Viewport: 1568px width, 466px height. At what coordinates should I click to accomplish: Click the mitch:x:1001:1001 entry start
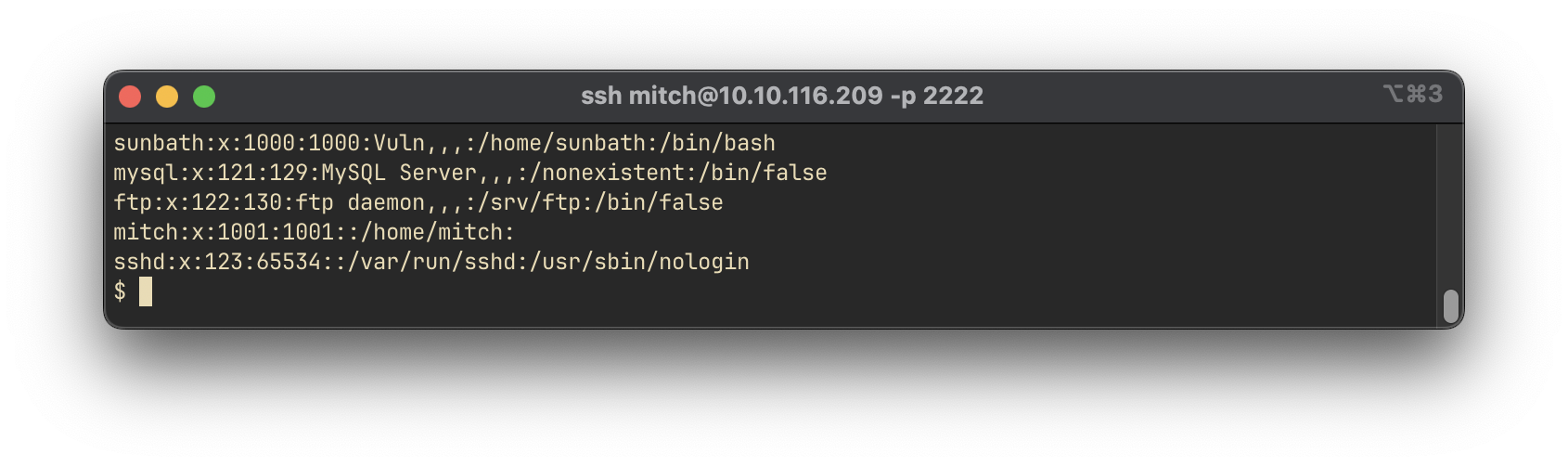coord(224,232)
